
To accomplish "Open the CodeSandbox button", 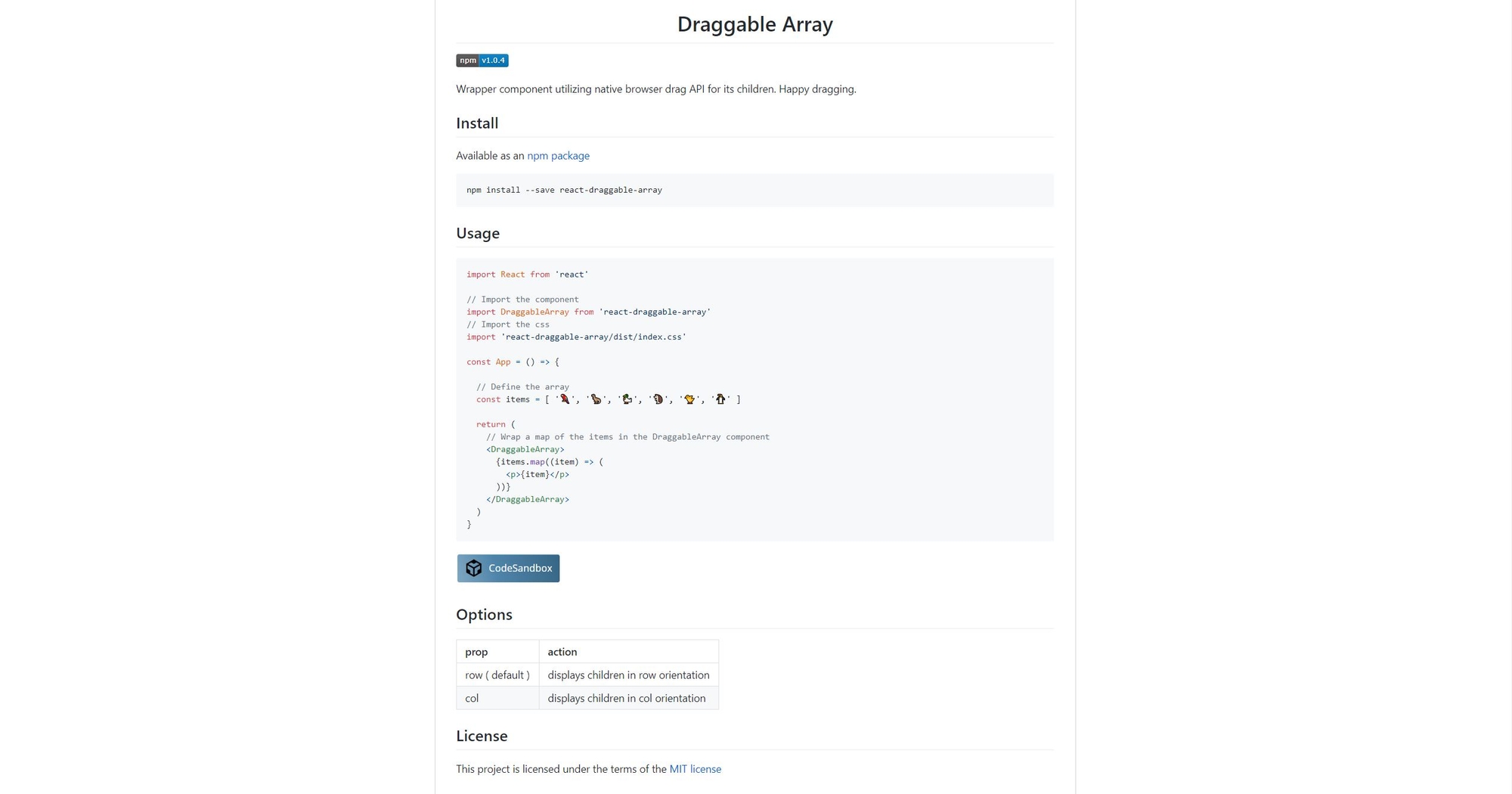I will tap(508, 568).
